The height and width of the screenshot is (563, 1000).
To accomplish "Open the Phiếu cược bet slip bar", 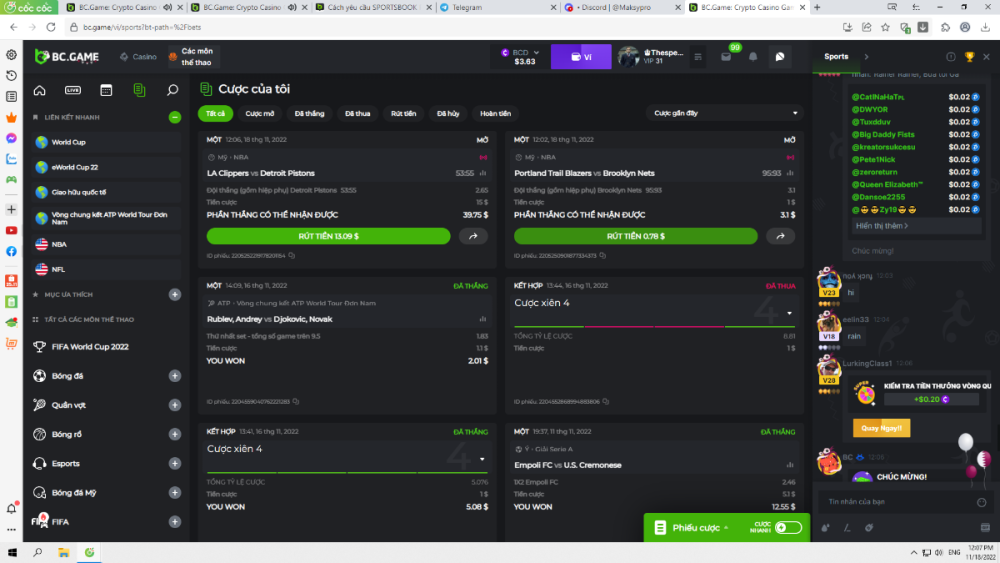I will [x=692, y=527].
